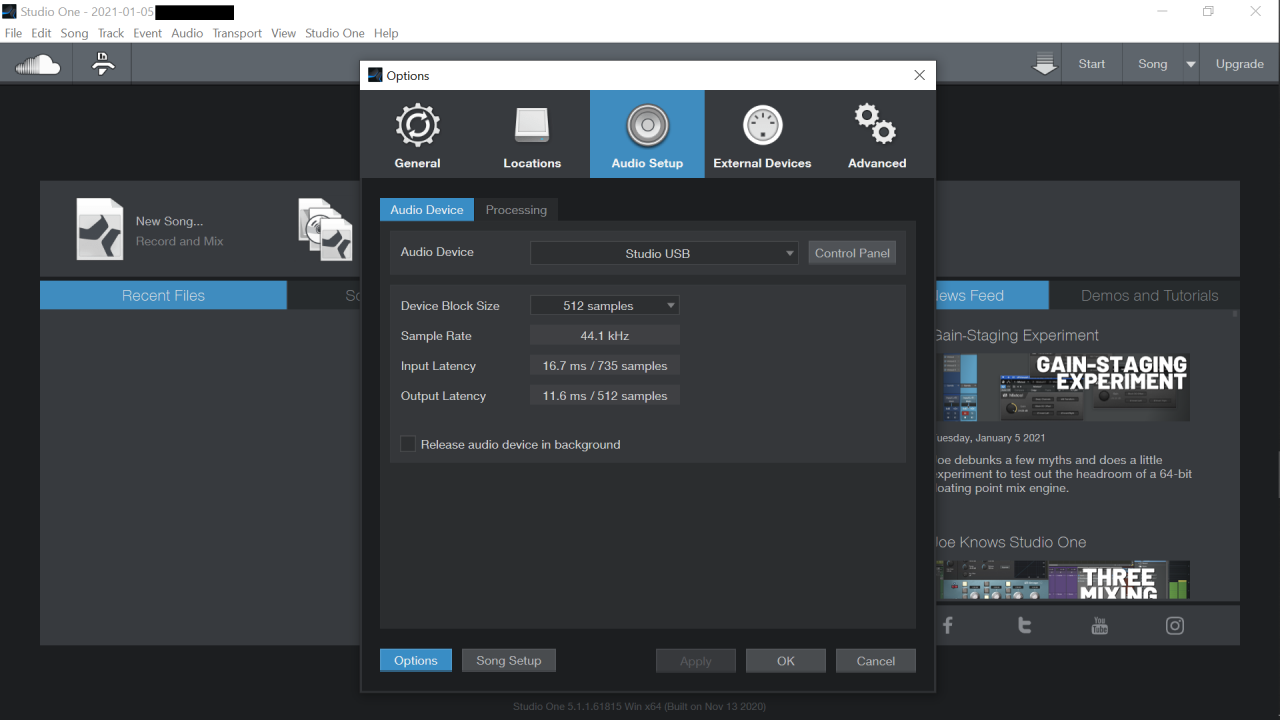The height and width of the screenshot is (720, 1280).
Task: Open the Twitter icon on start page
Action: 1024,626
